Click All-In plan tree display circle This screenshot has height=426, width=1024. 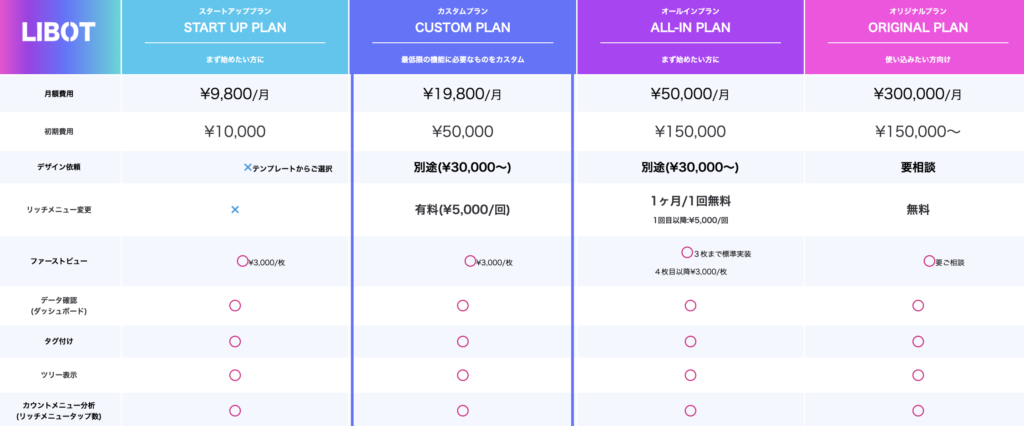tap(690, 375)
